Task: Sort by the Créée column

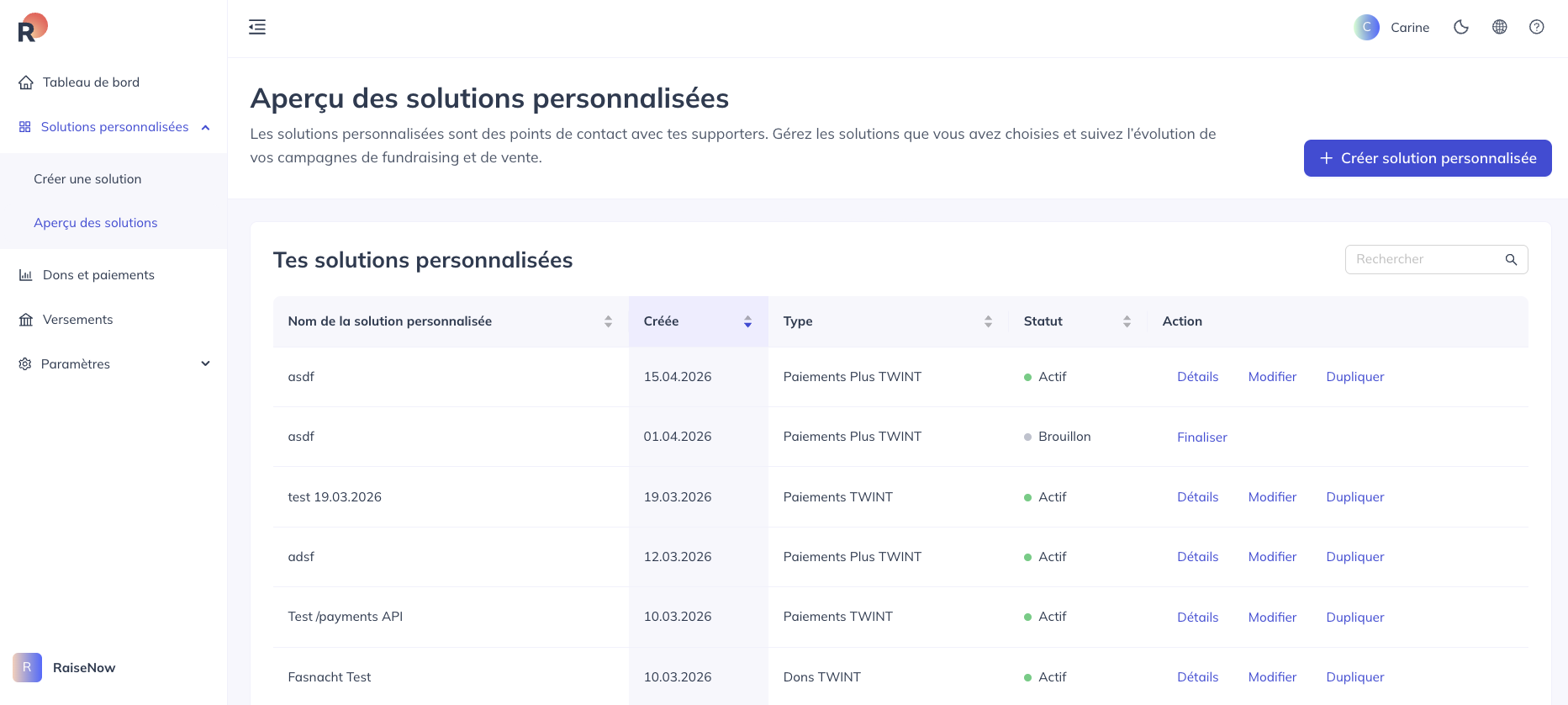Action: point(747,321)
